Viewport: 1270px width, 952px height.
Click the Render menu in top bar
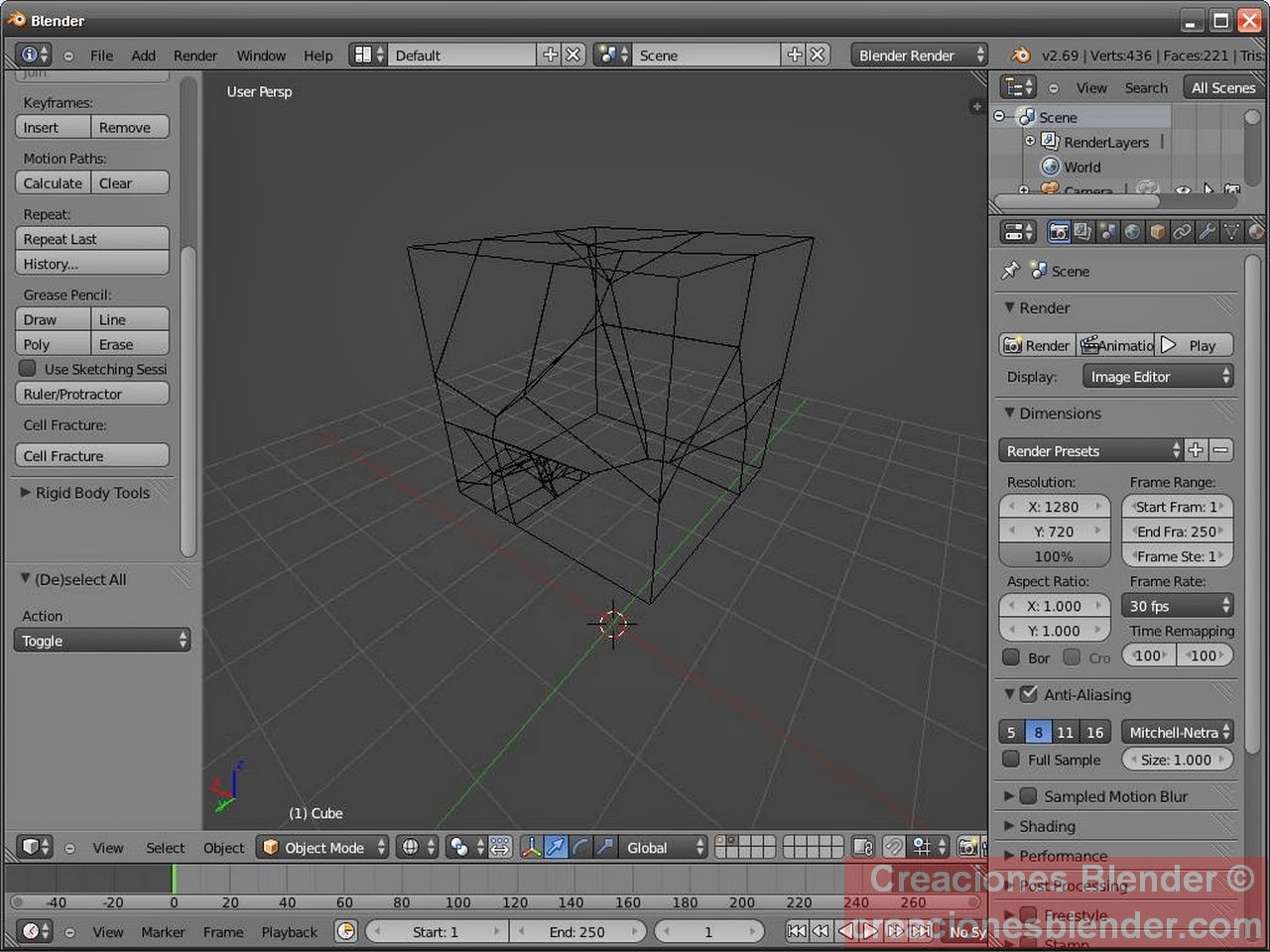click(195, 56)
